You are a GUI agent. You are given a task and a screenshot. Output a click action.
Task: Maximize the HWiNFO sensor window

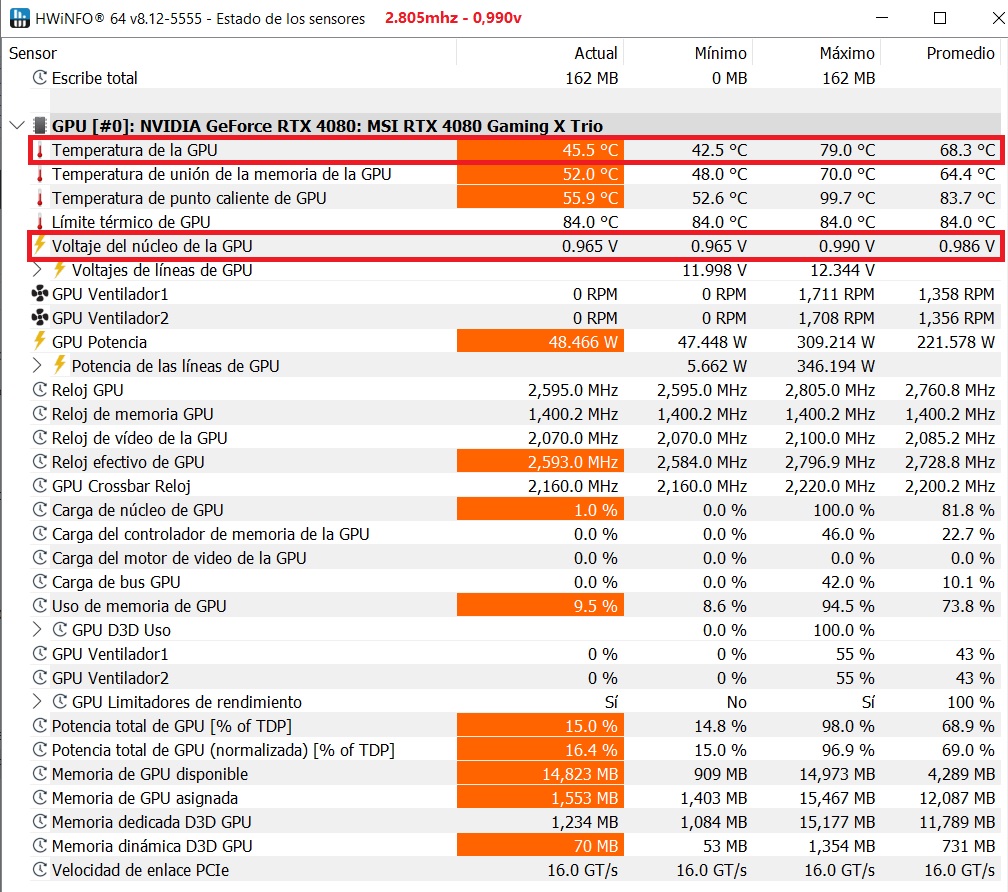click(940, 18)
